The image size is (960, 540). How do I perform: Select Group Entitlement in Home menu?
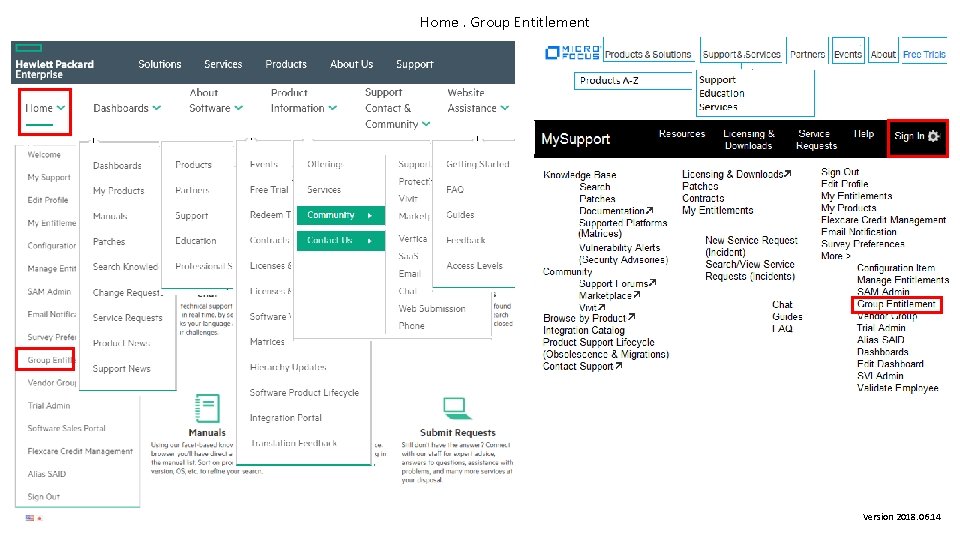coord(49,360)
